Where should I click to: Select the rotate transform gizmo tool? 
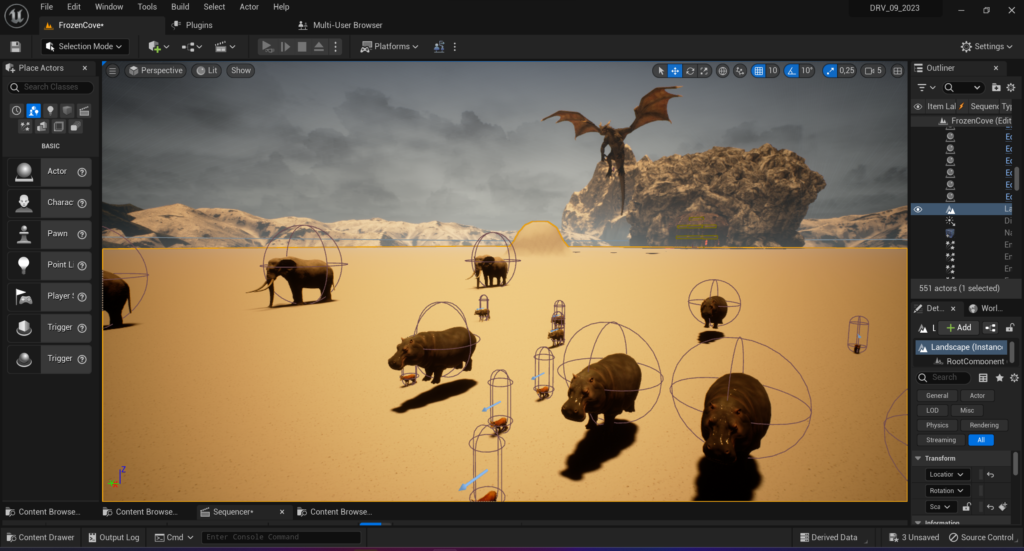pos(691,71)
